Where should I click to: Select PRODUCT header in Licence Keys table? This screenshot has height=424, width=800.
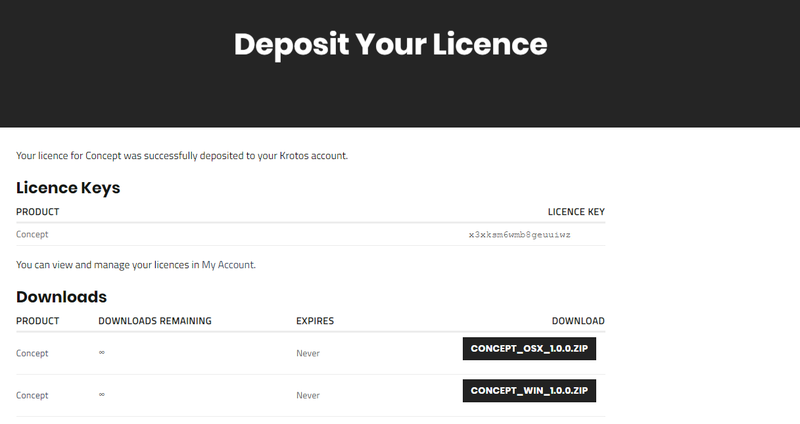click(38, 212)
